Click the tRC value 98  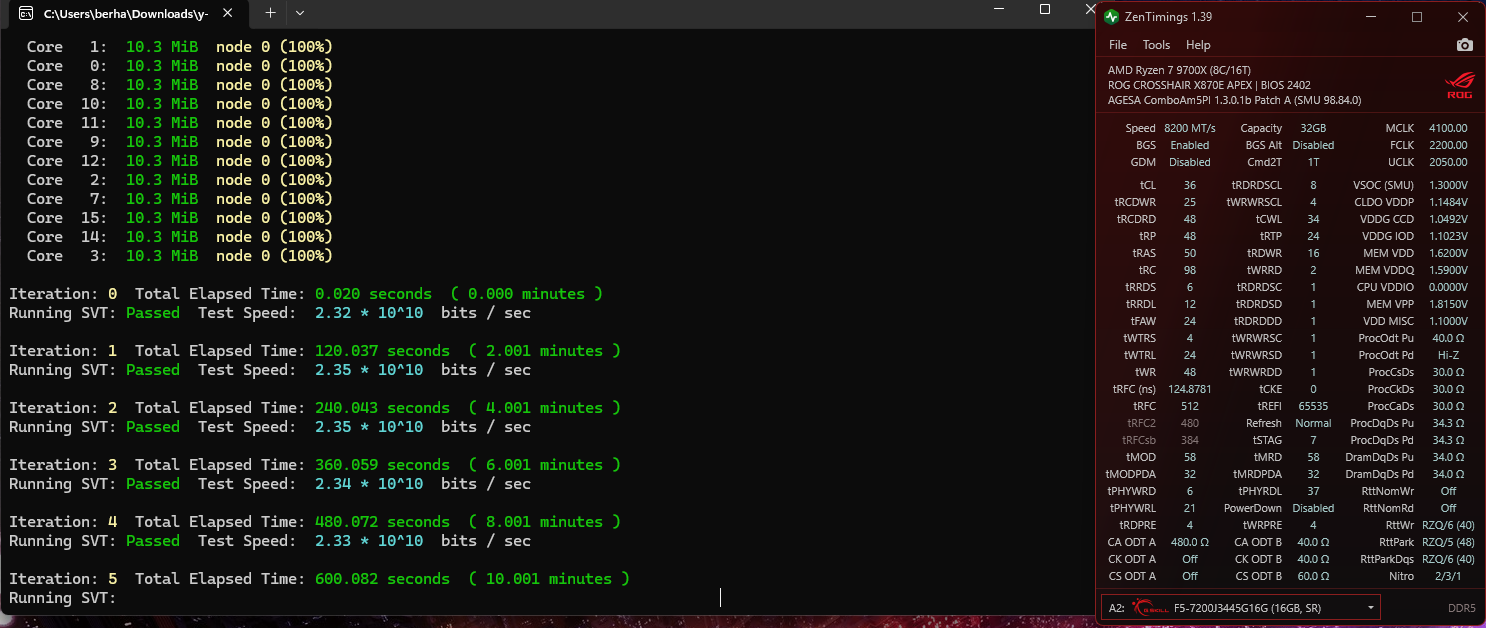1189,270
